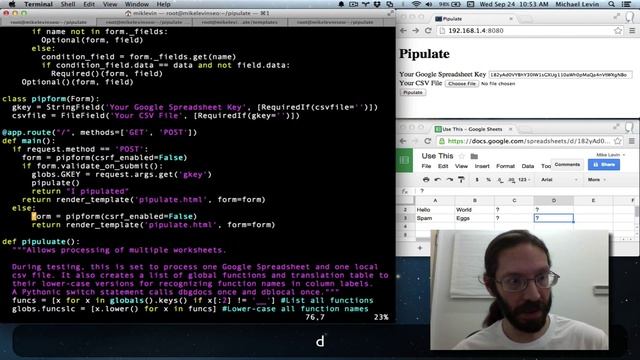Switch to the fourth Terminal tab

click(335, 22)
